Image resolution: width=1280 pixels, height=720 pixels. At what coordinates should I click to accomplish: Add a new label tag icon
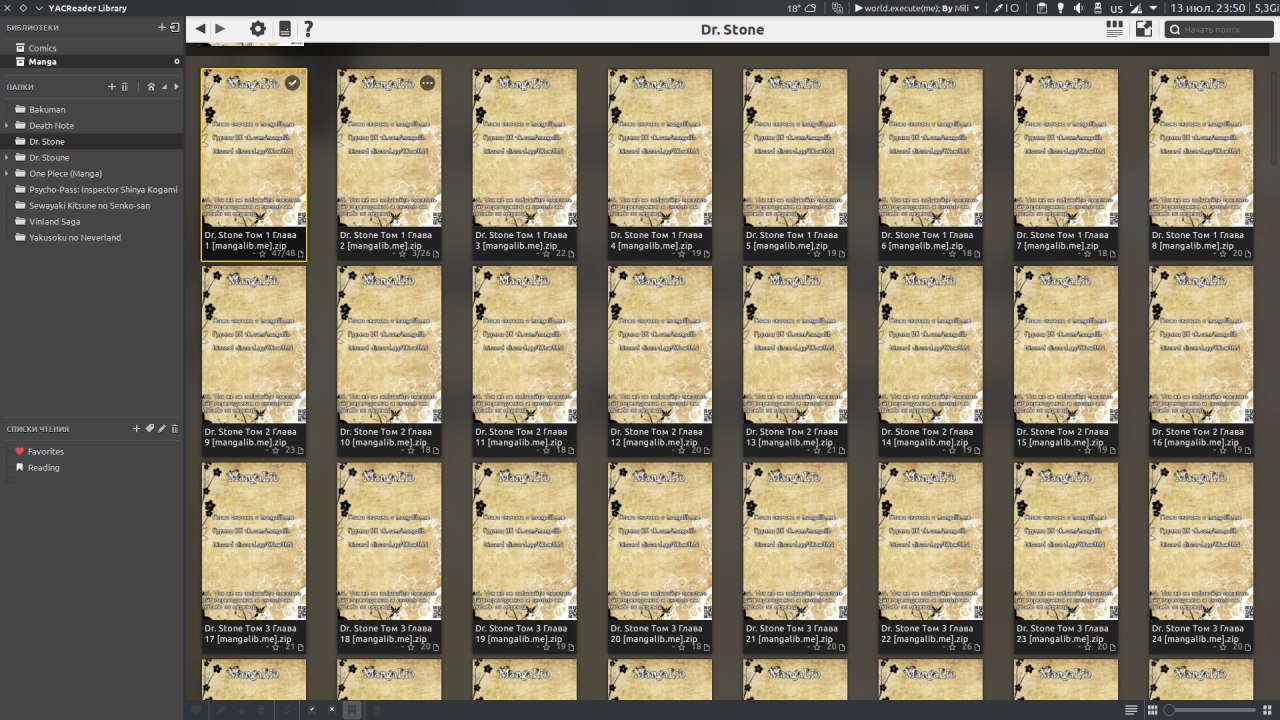tap(150, 429)
